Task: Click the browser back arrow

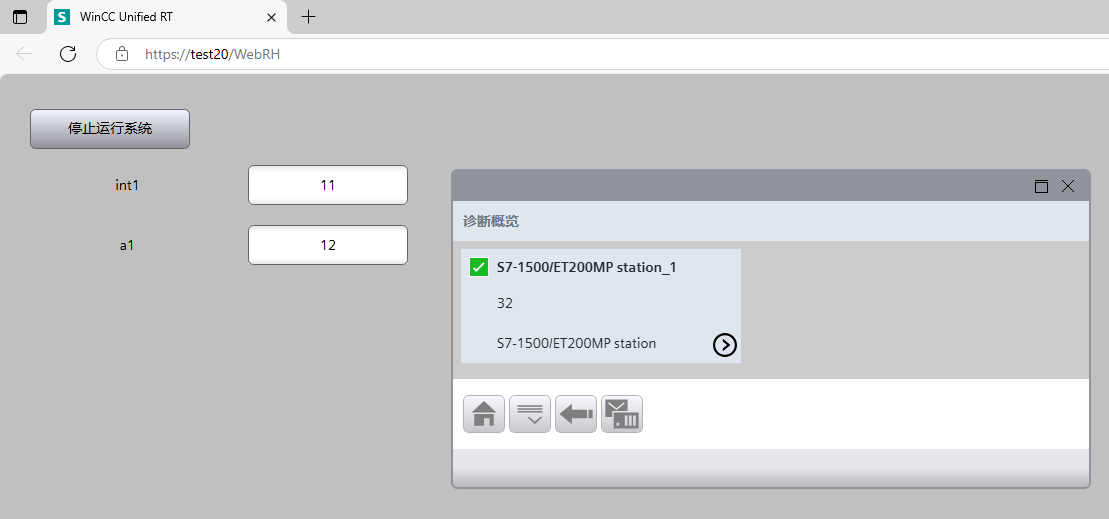Action: [x=25, y=54]
